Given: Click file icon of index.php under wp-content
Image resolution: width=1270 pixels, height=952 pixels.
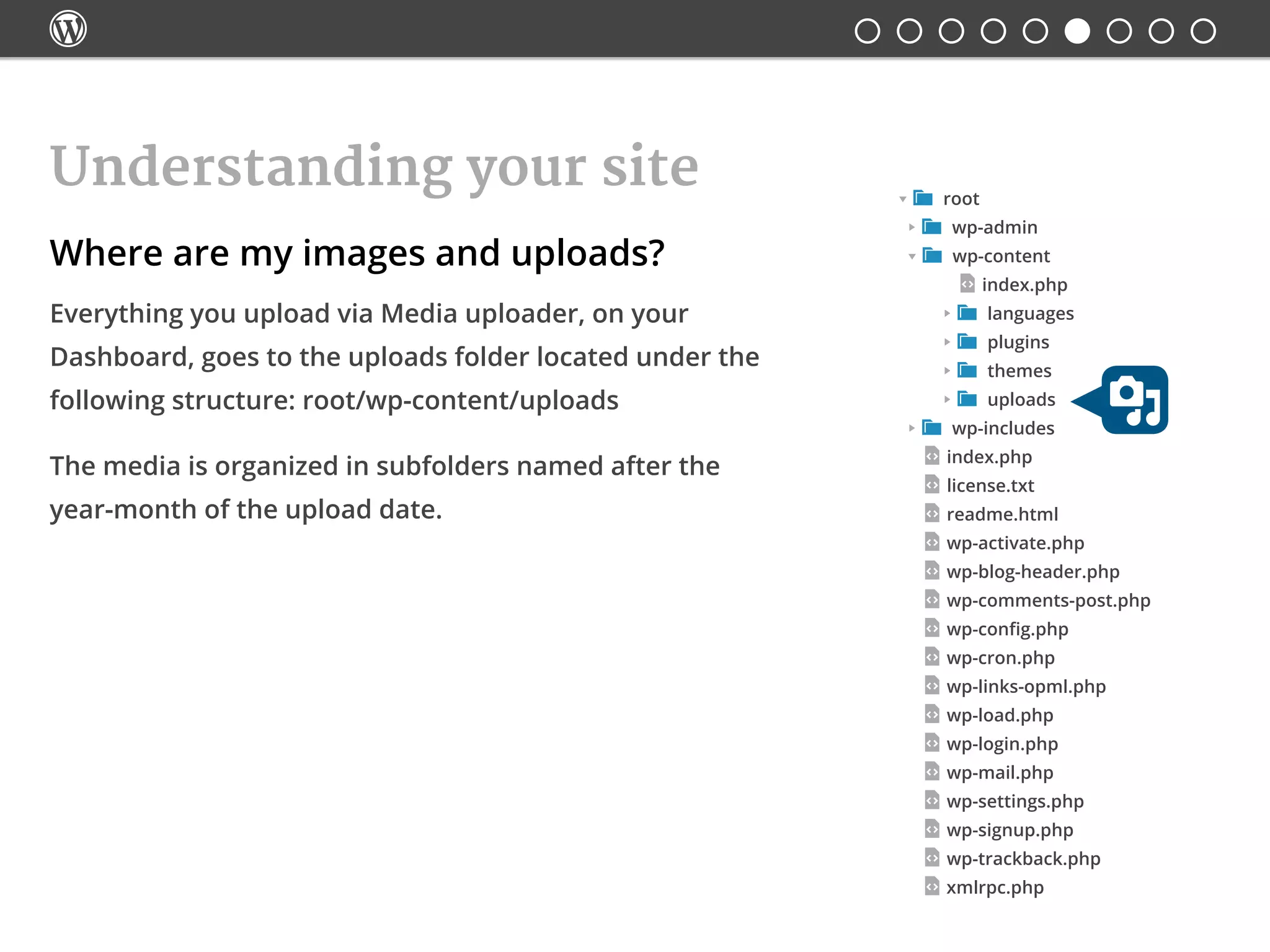Looking at the screenshot, I should (967, 284).
